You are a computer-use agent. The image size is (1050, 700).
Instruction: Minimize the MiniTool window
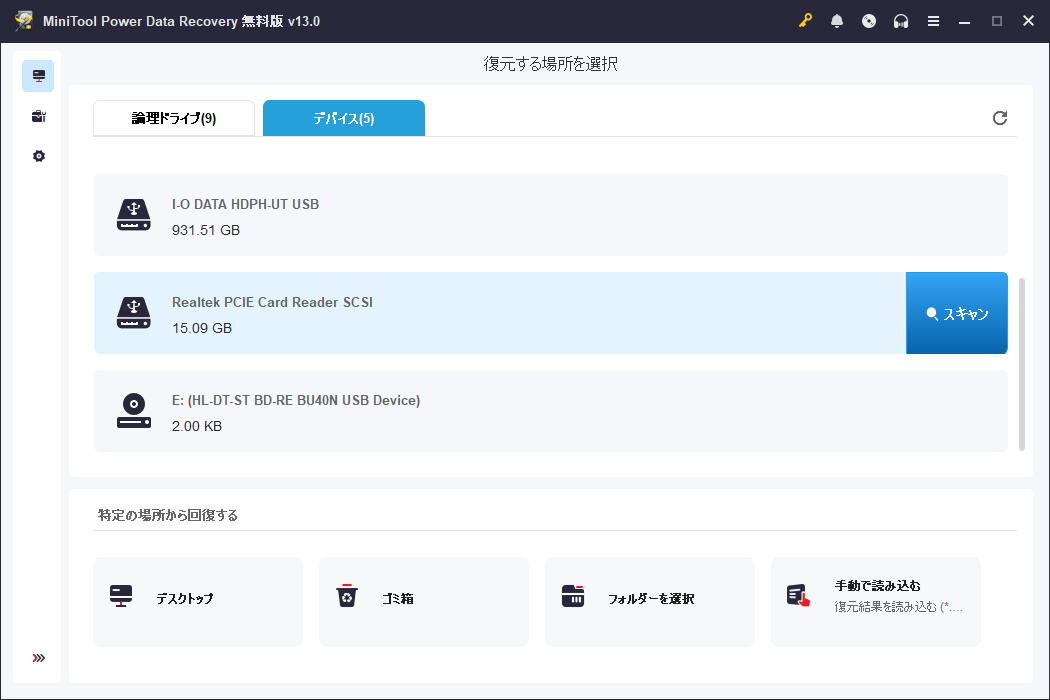click(964, 21)
